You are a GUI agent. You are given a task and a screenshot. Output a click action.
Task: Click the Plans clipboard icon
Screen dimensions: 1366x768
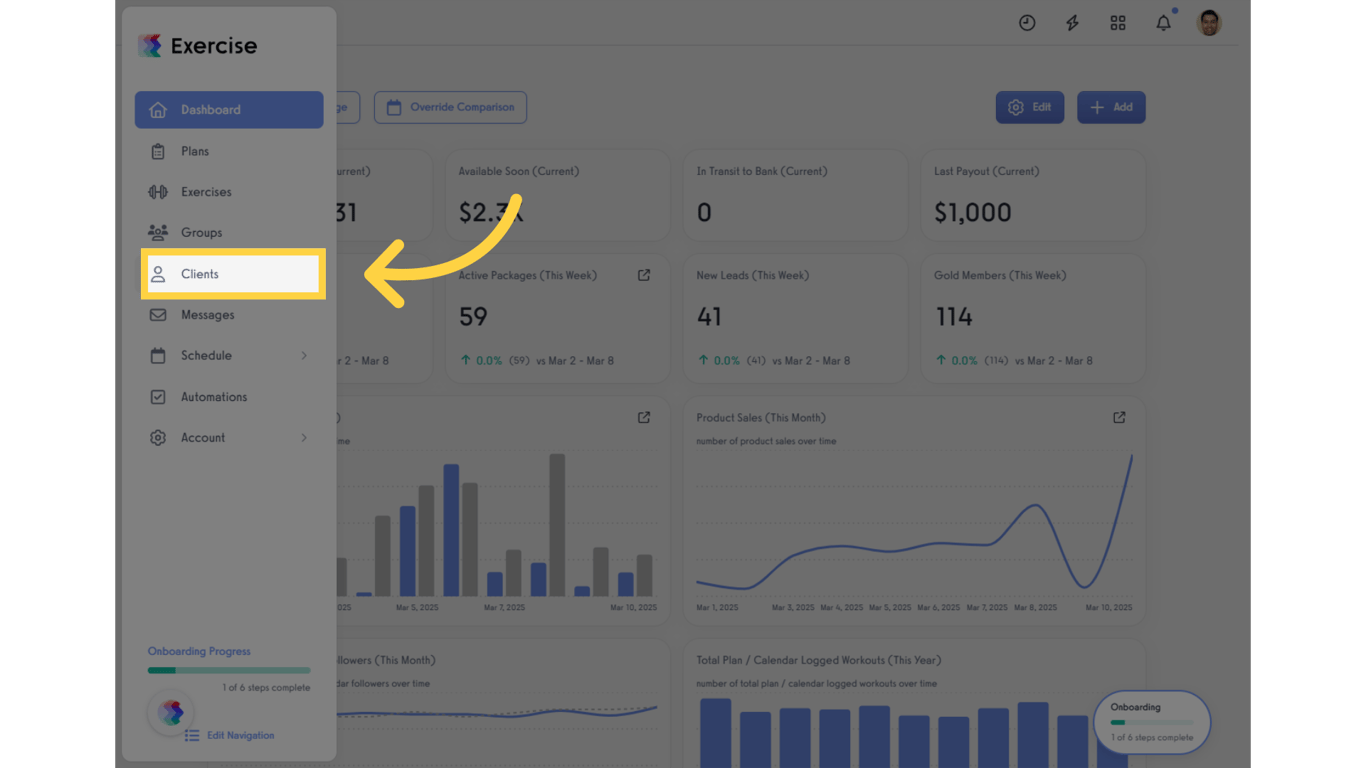pos(158,151)
